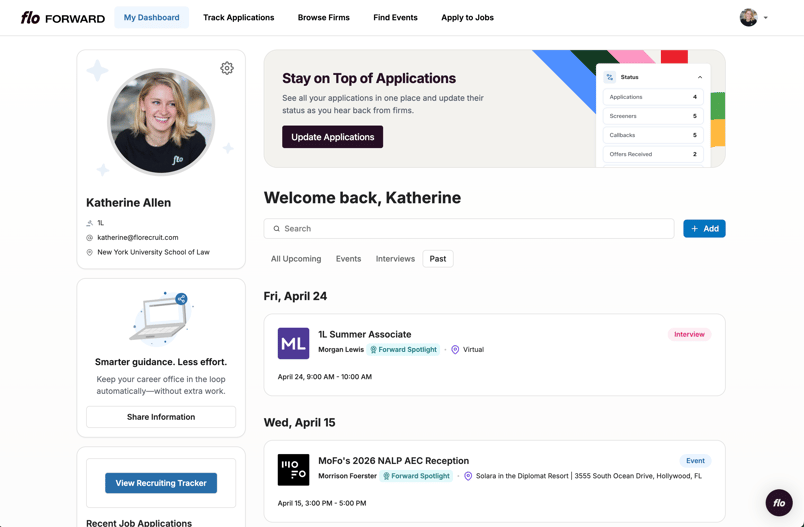Open Track Applications page
The height and width of the screenshot is (527, 804).
pos(238,17)
